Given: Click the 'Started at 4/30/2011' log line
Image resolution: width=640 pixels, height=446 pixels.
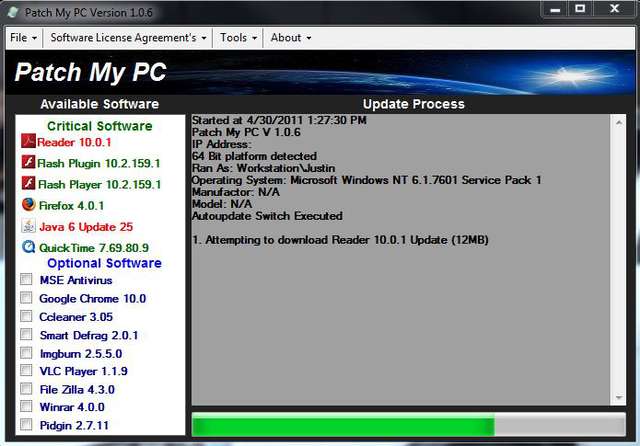Looking at the screenshot, I should point(279,120).
